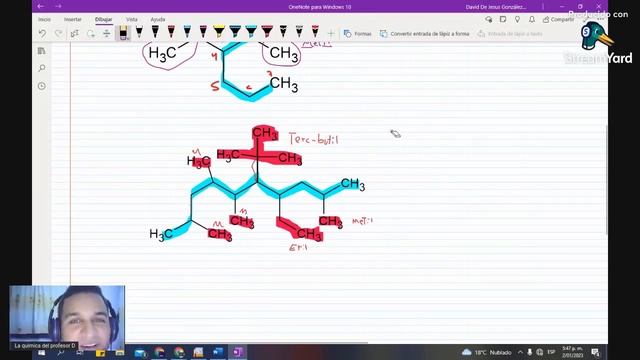The height and width of the screenshot is (360, 640).
Task: Click the David De Jesus González account name
Action: pos(496,7)
